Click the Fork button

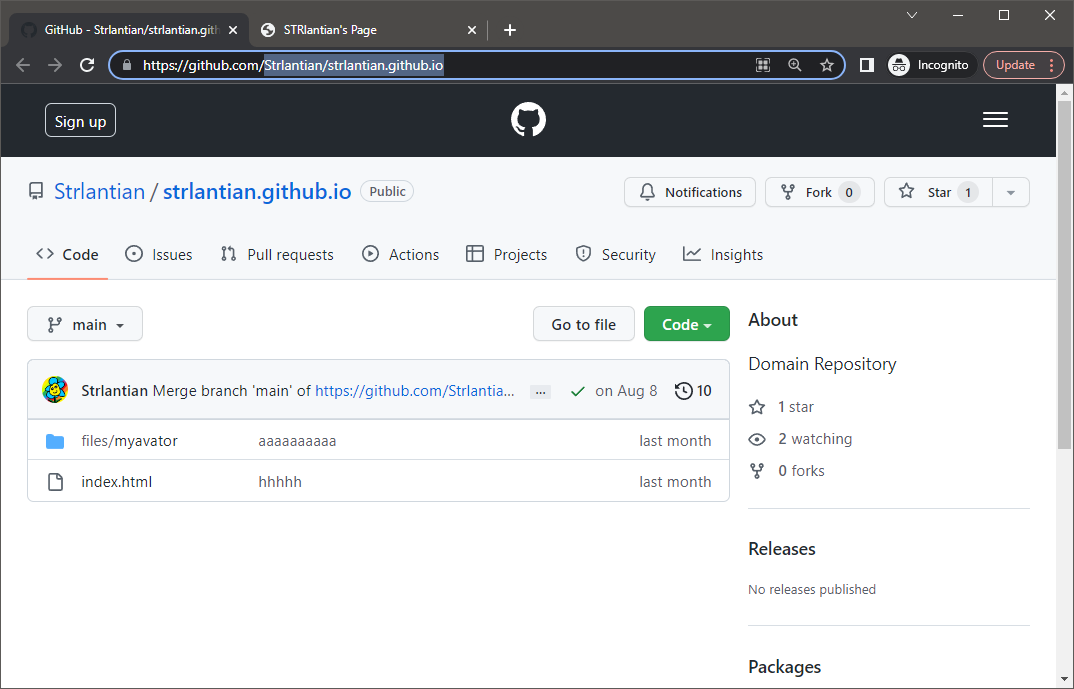819,192
